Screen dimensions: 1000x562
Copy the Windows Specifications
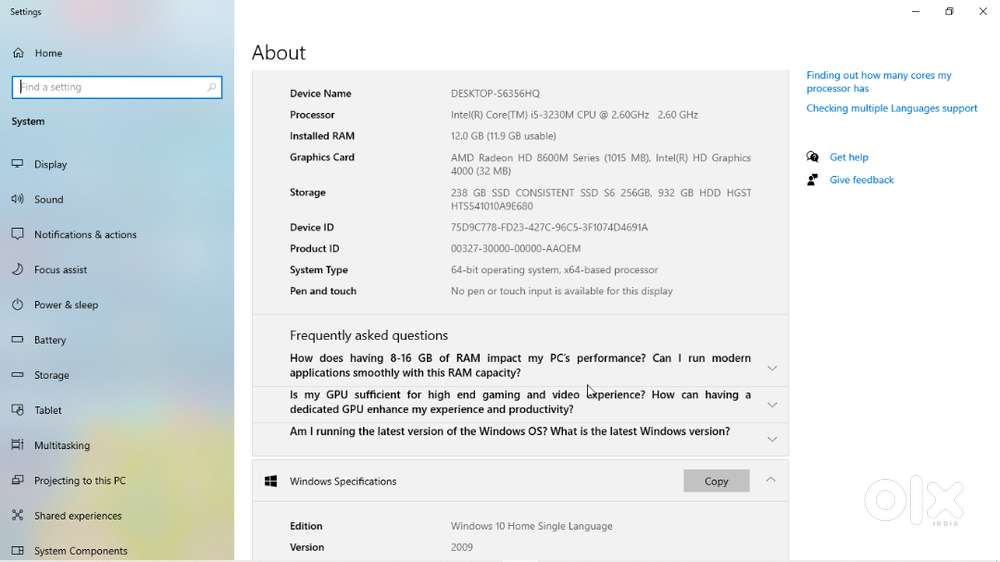[x=716, y=481]
